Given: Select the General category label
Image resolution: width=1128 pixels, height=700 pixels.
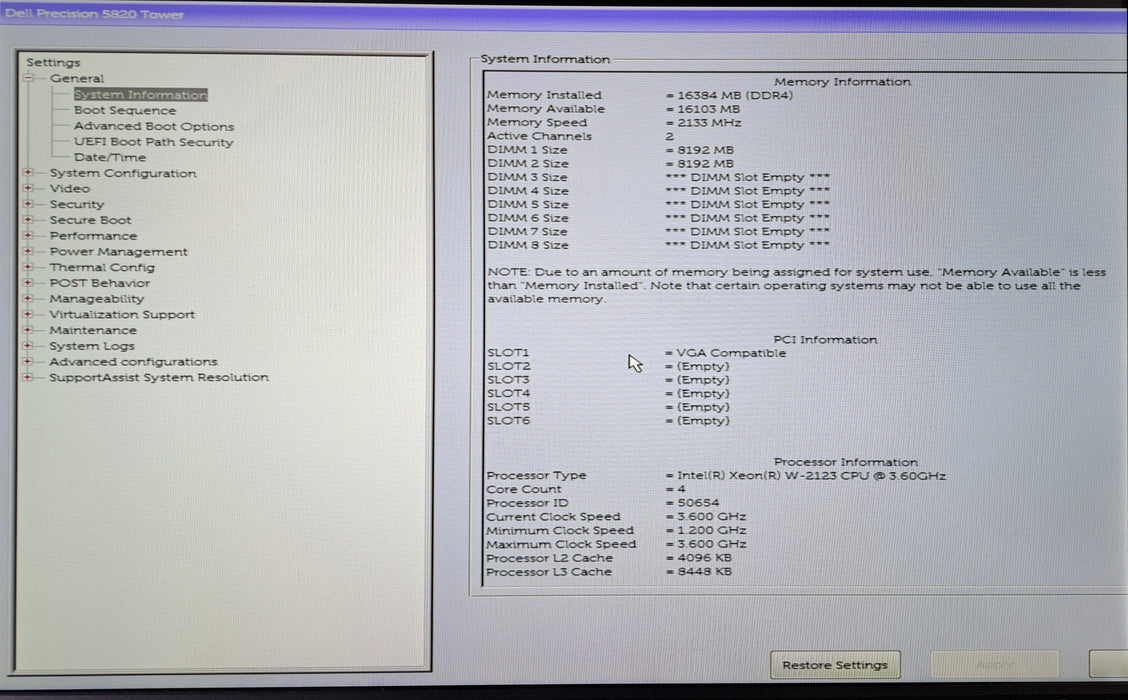Looking at the screenshot, I should coord(76,78).
